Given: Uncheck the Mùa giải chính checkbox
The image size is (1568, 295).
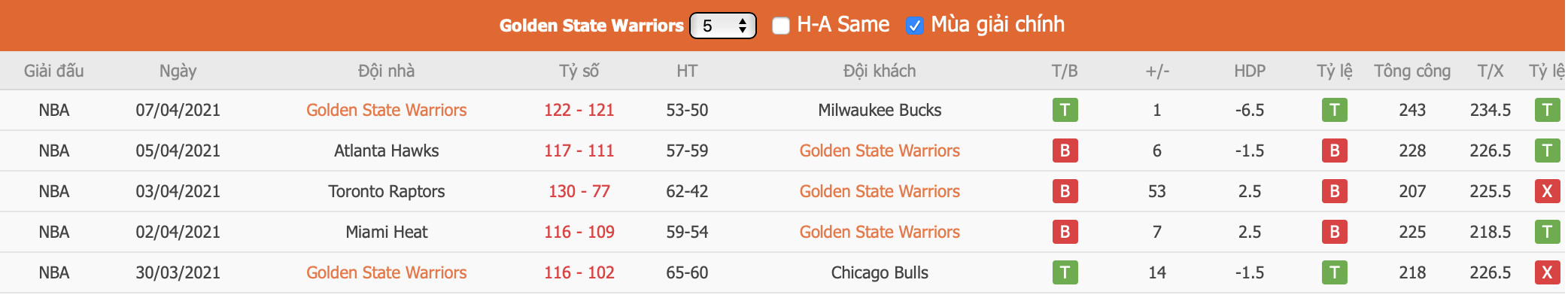Looking at the screenshot, I should 914,26.
